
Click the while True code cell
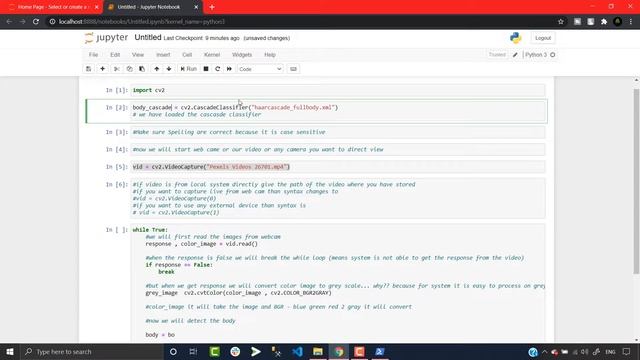coord(338,282)
